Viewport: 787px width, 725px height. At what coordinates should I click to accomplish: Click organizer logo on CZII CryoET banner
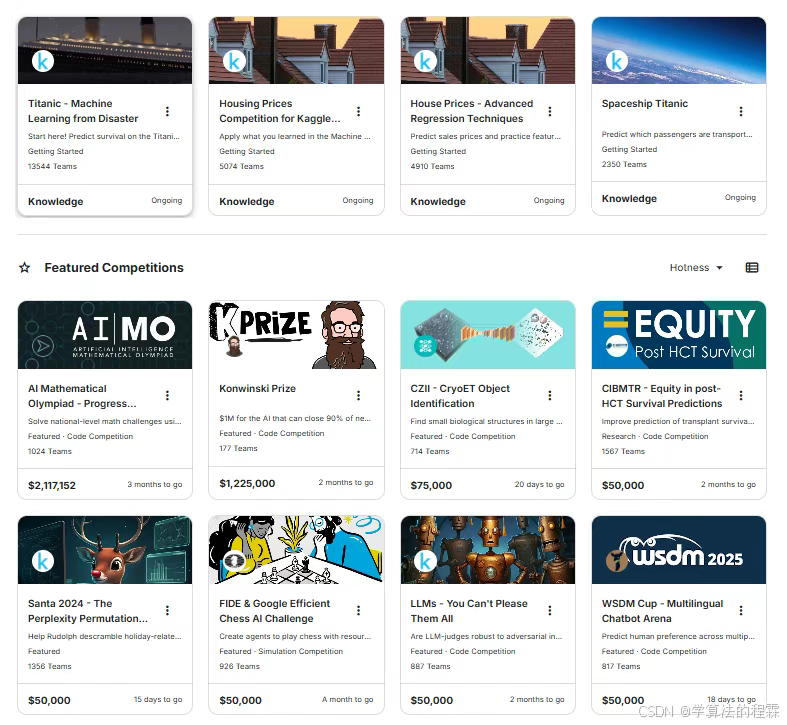pyautogui.click(x=425, y=346)
